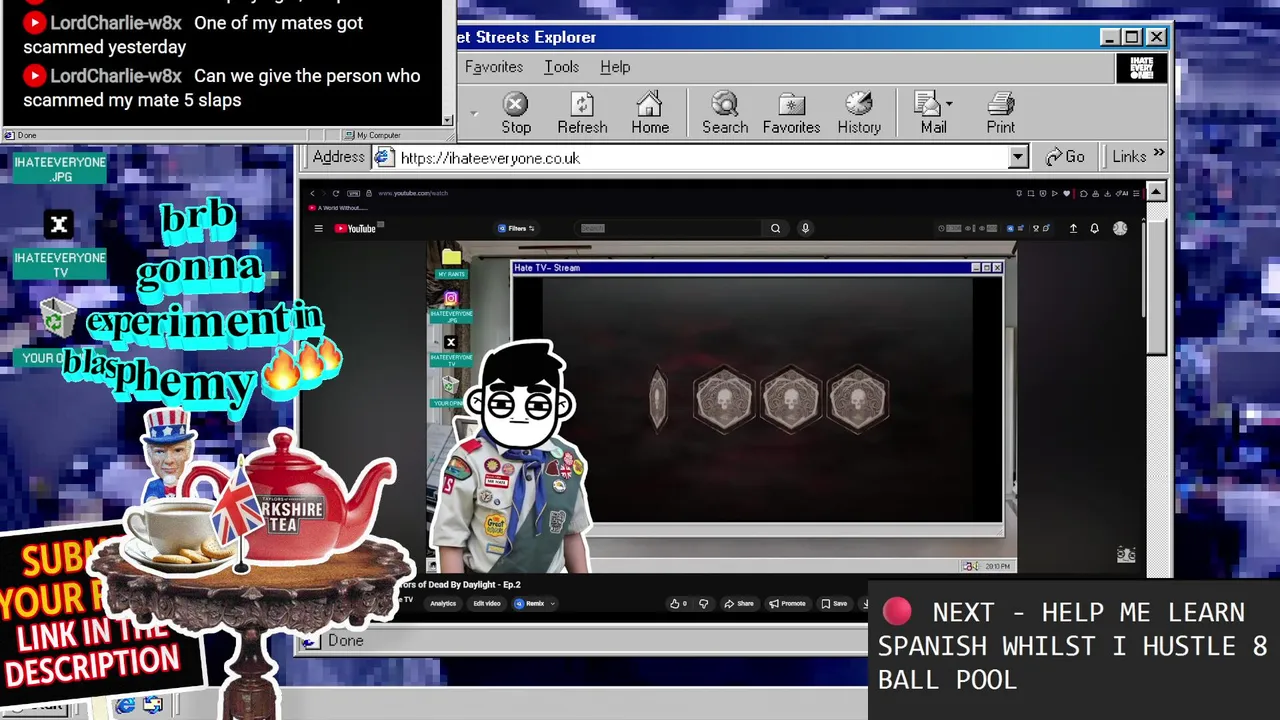This screenshot has height=720, width=1280.
Task: Expand the chevron next to Remix
Action: (x=553, y=604)
